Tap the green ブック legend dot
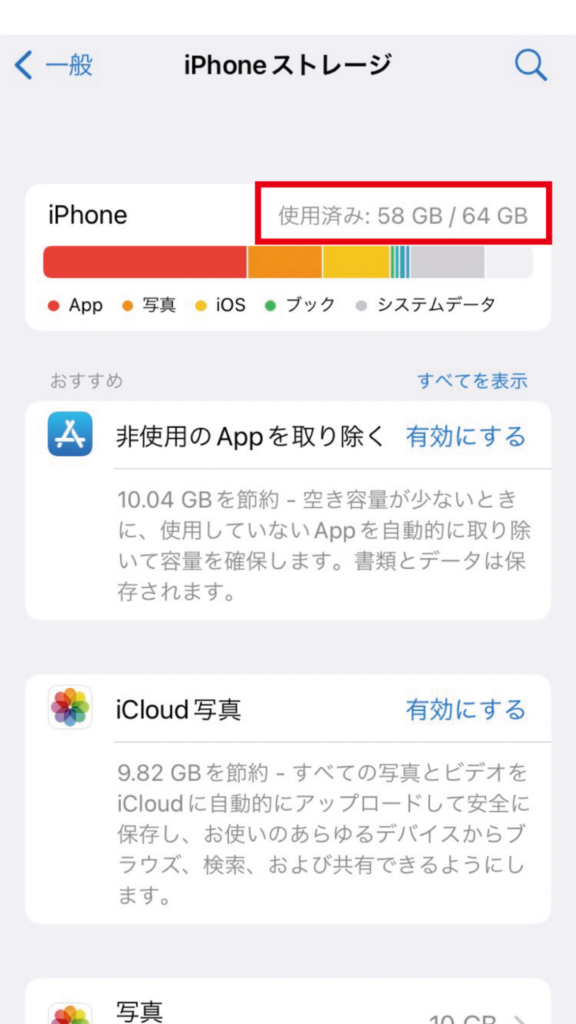576x1024 pixels. pyautogui.click(x=271, y=305)
